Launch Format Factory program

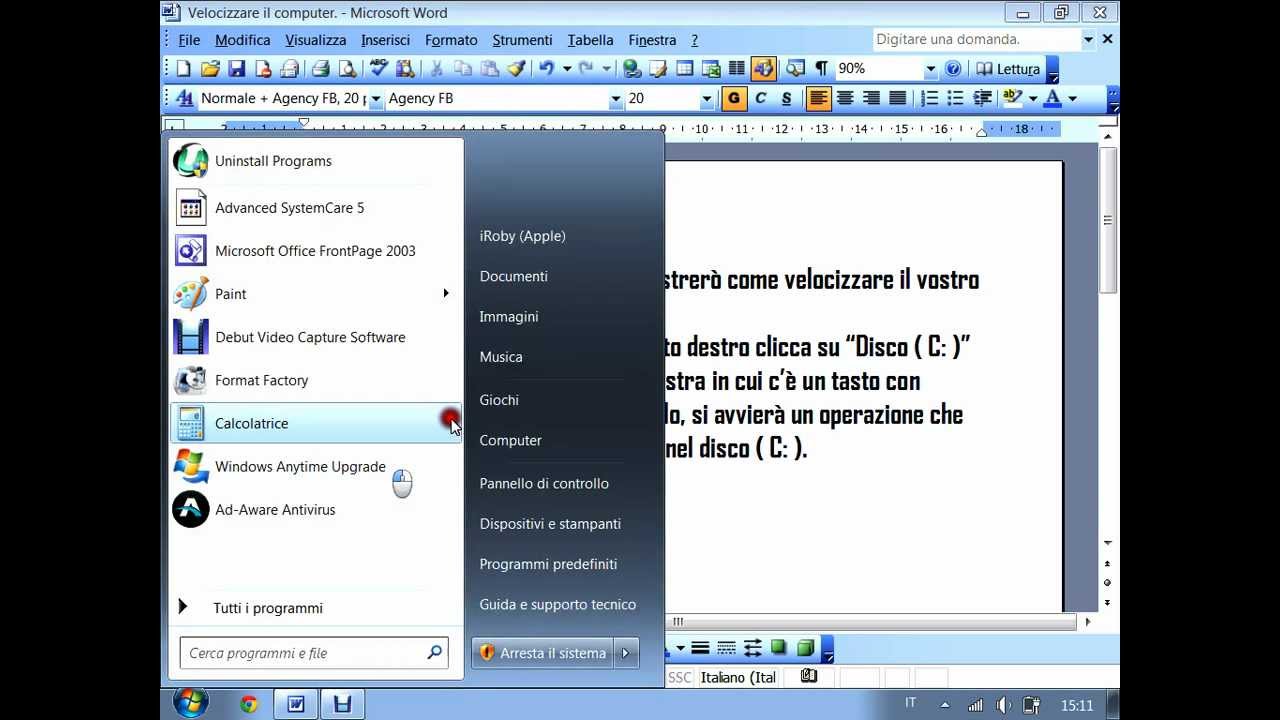[316, 380]
